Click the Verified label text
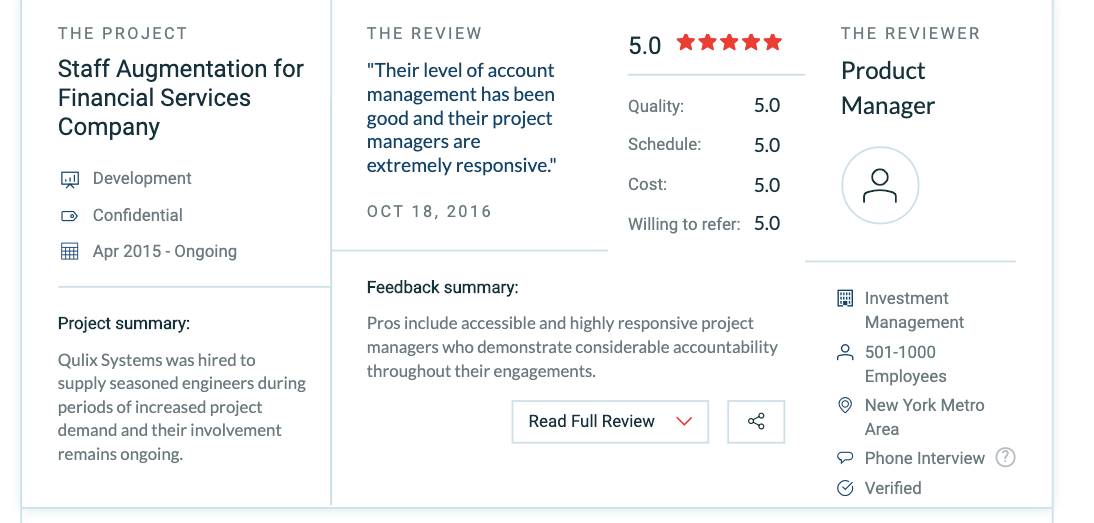 click(893, 488)
